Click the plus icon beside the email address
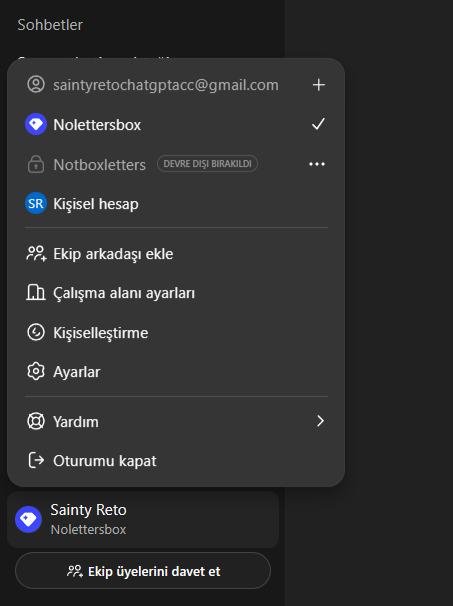 [318, 85]
